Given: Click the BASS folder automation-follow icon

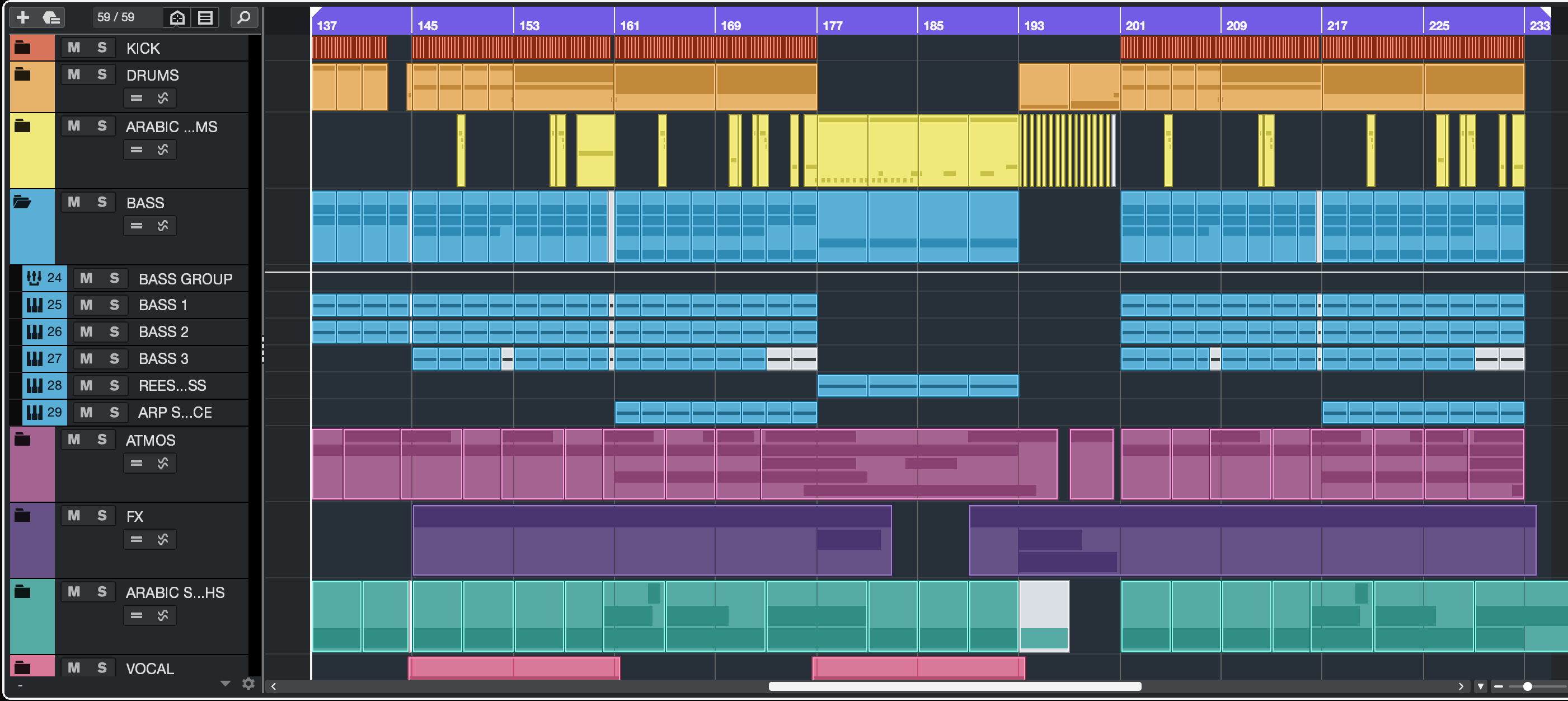Looking at the screenshot, I should (x=162, y=226).
